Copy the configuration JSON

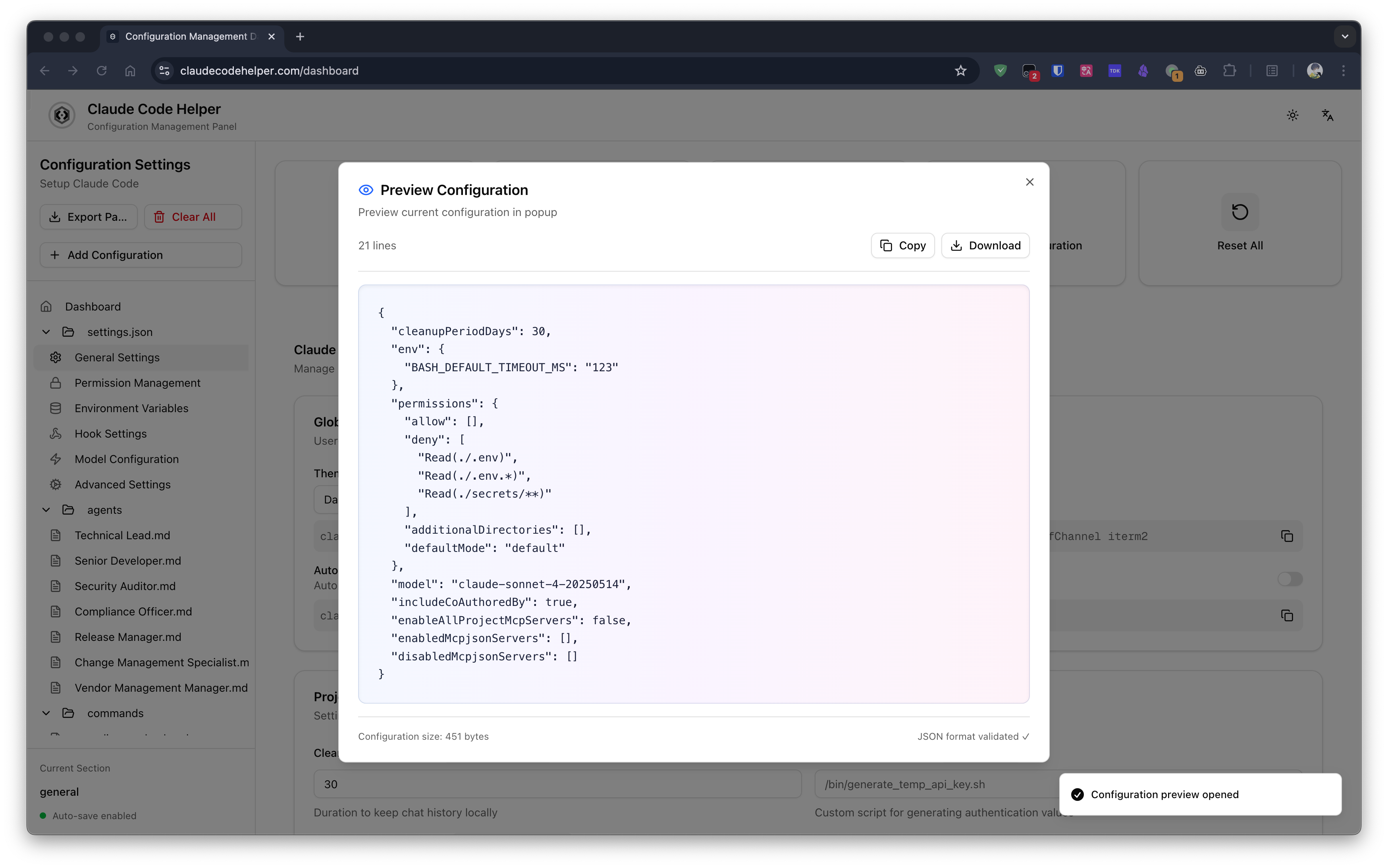tap(902, 246)
